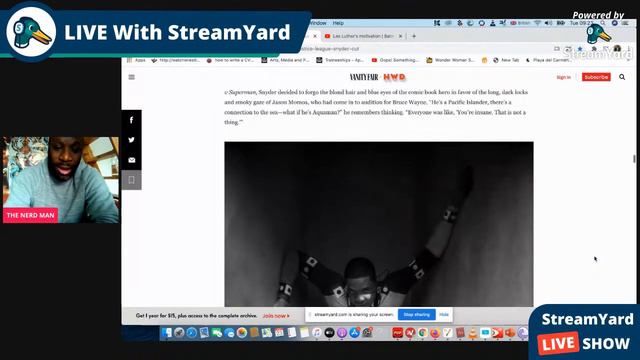Open Music from the dock
Screen dimensions: 640x360
(317, 333)
